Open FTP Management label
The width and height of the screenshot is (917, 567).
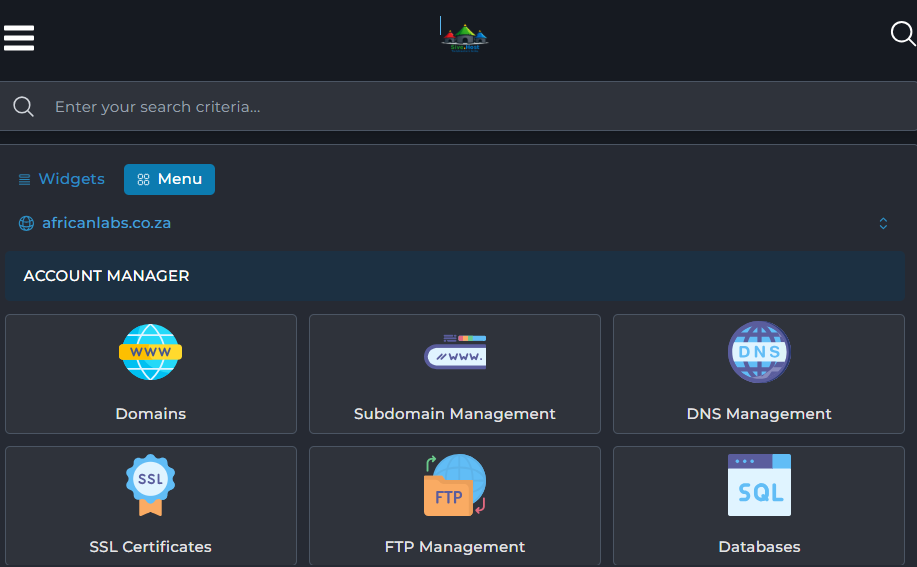click(454, 547)
